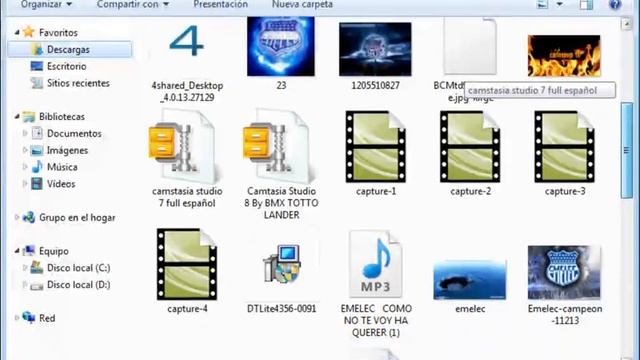Select the capture-4 video file
The image size is (640, 360).
click(187, 264)
